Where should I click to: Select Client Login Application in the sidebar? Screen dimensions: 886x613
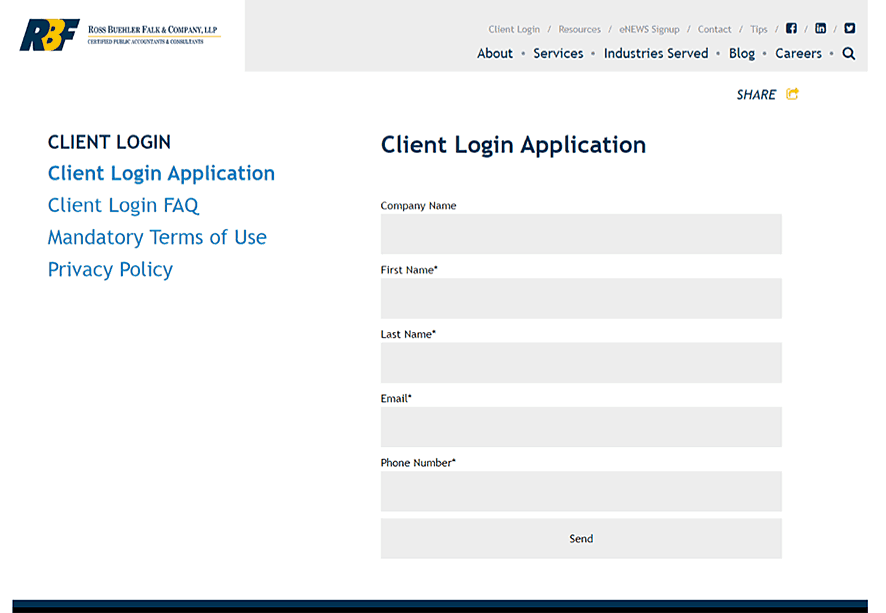click(161, 173)
